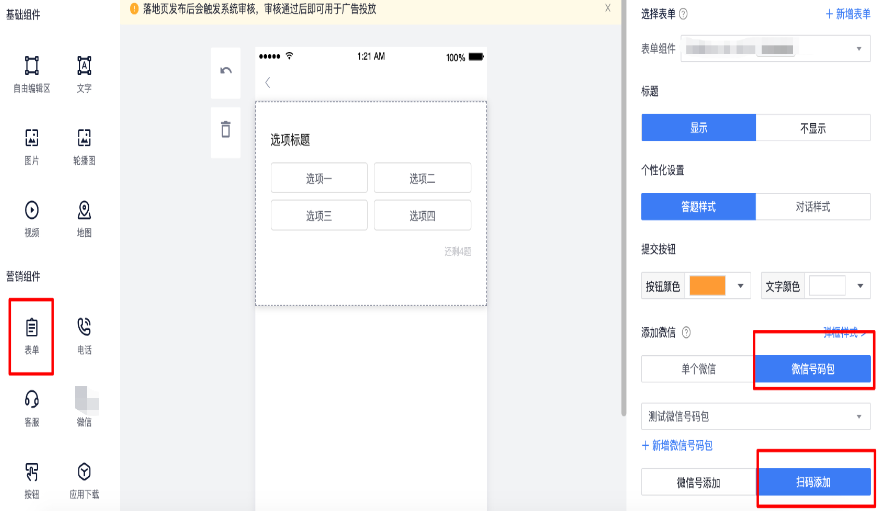Click the 新增表单 link
This screenshot has height=511, width=889.
pos(848,14)
